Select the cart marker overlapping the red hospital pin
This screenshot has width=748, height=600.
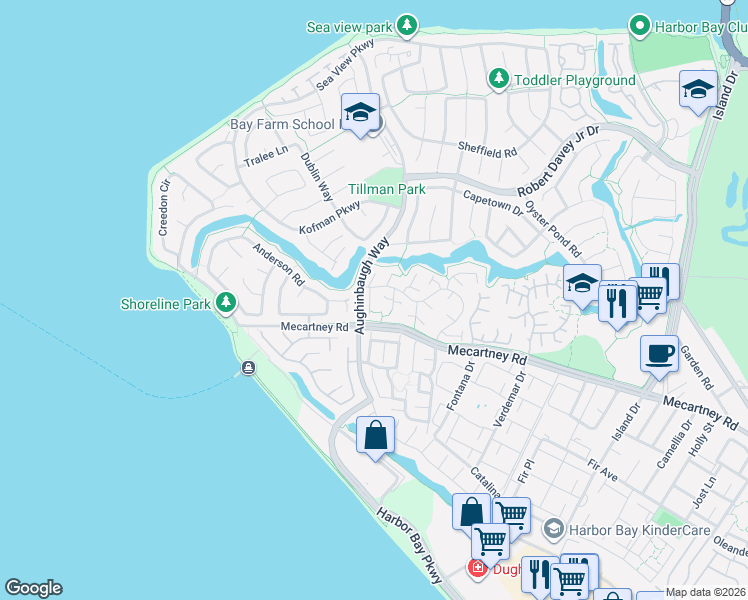click(490, 544)
